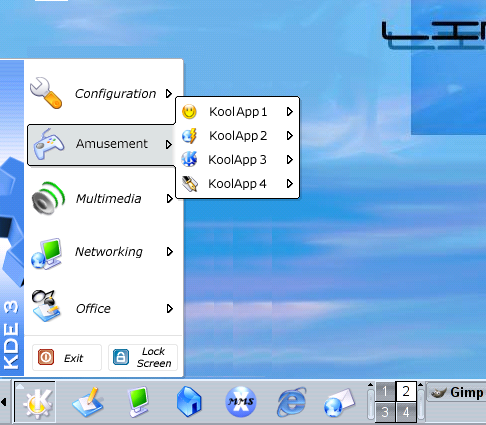
Task: Switch to virtual desktop 4
Action: pos(406,412)
